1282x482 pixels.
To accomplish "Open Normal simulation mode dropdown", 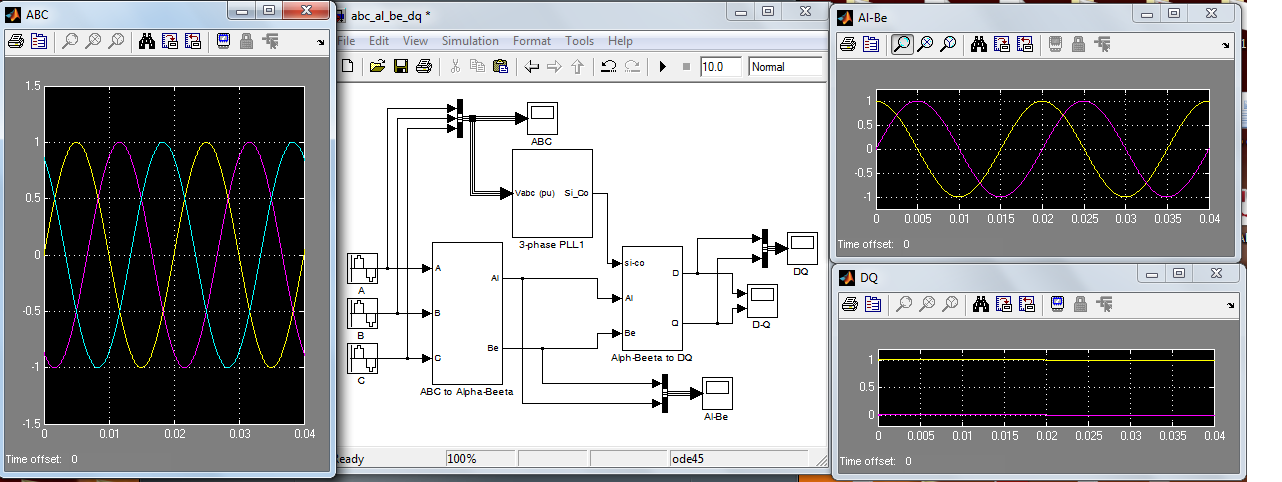I will point(785,67).
